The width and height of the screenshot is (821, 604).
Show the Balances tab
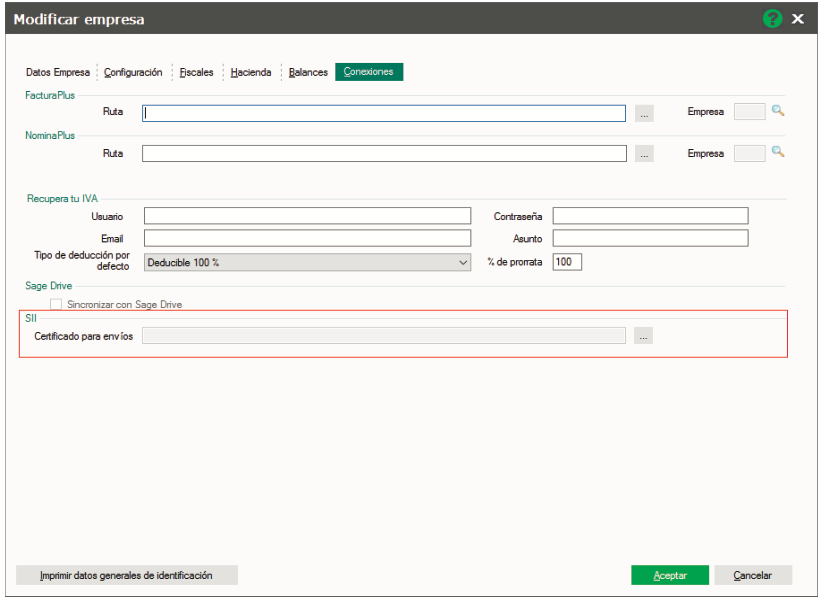[x=308, y=72]
